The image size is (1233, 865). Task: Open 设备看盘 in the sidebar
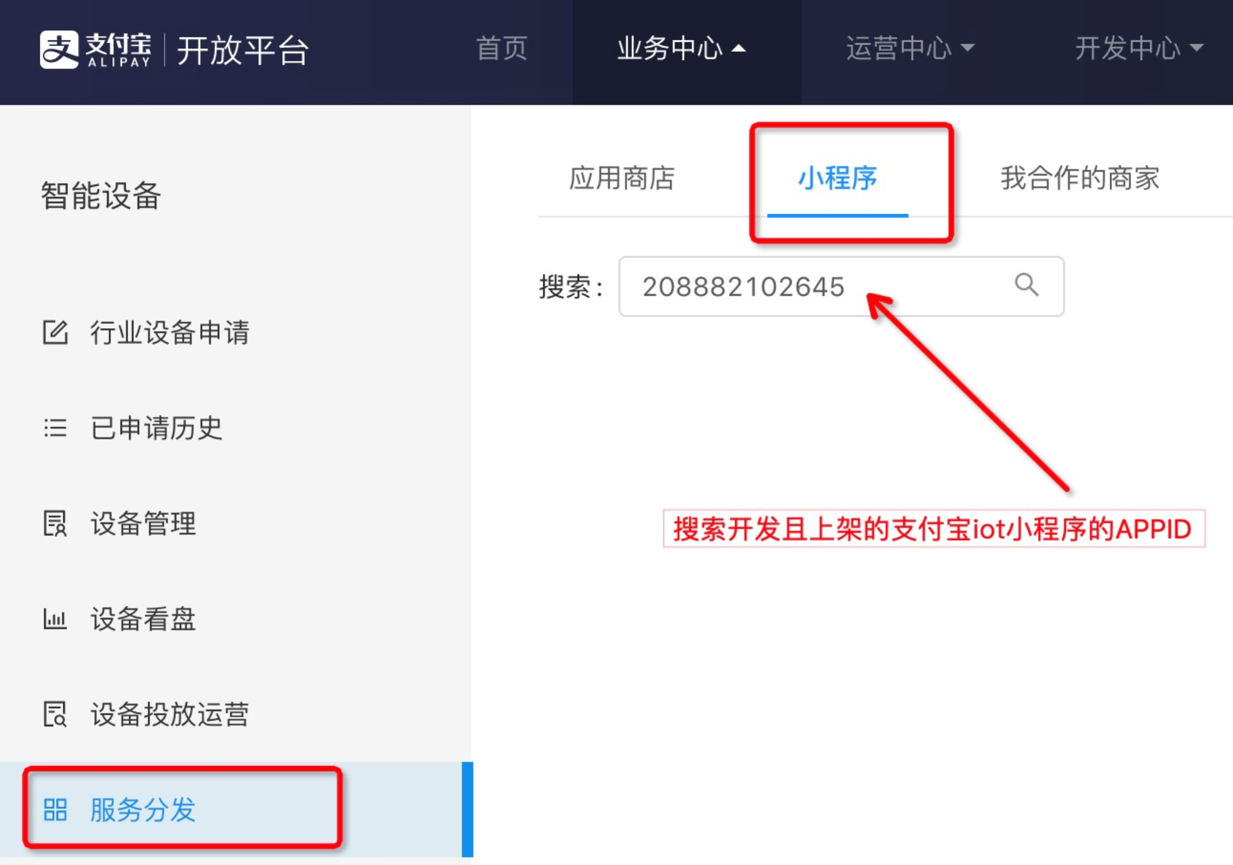click(x=143, y=618)
